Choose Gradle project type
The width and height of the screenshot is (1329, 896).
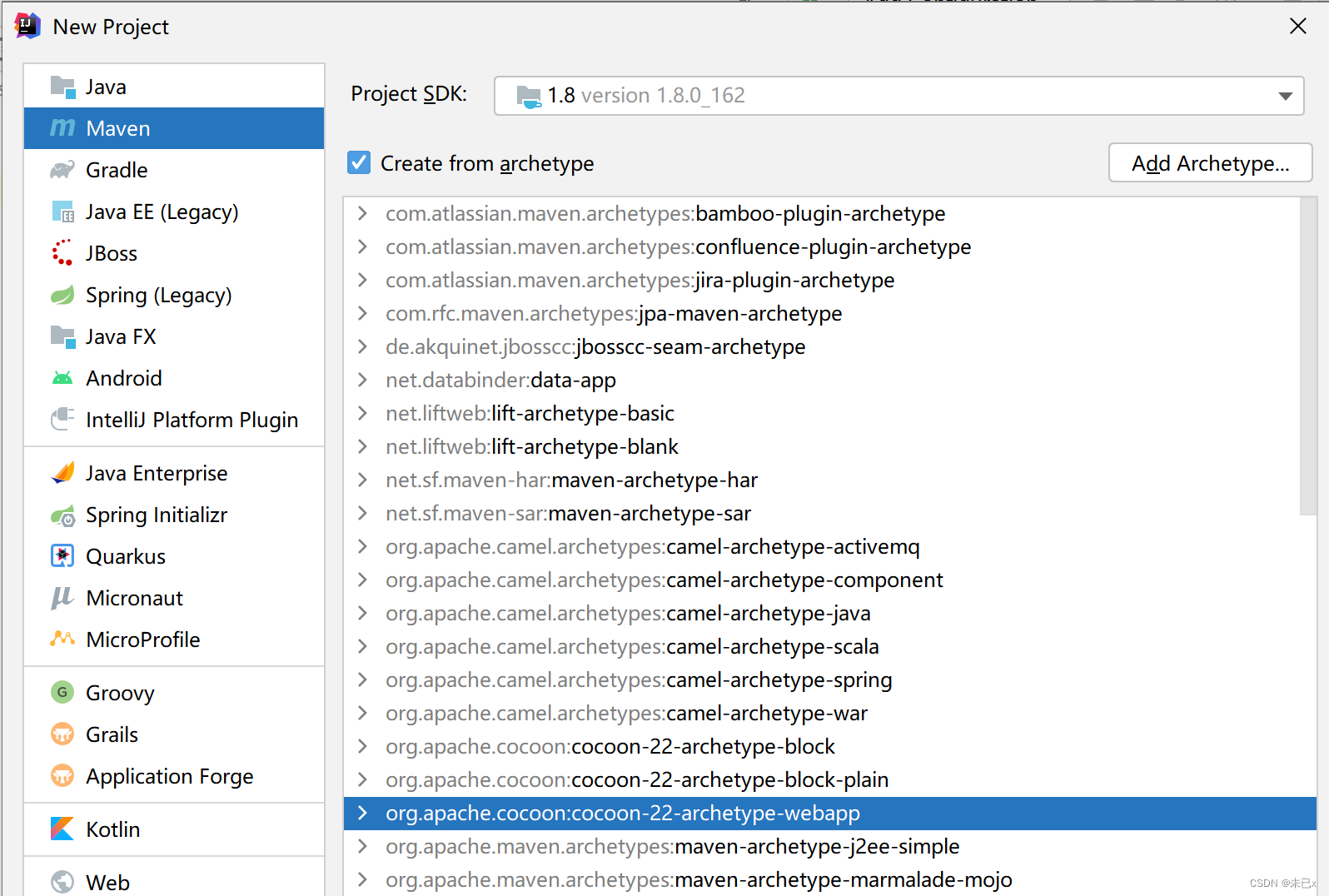[x=174, y=170]
